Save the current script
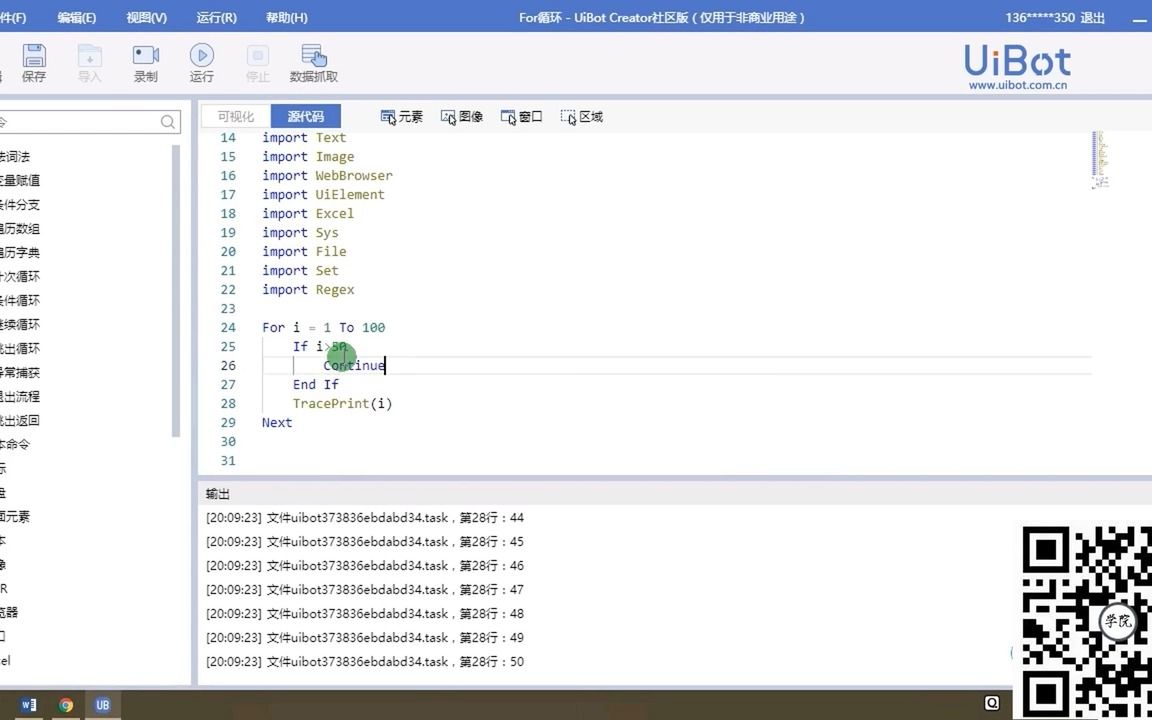The height and width of the screenshot is (720, 1152). pos(33,62)
